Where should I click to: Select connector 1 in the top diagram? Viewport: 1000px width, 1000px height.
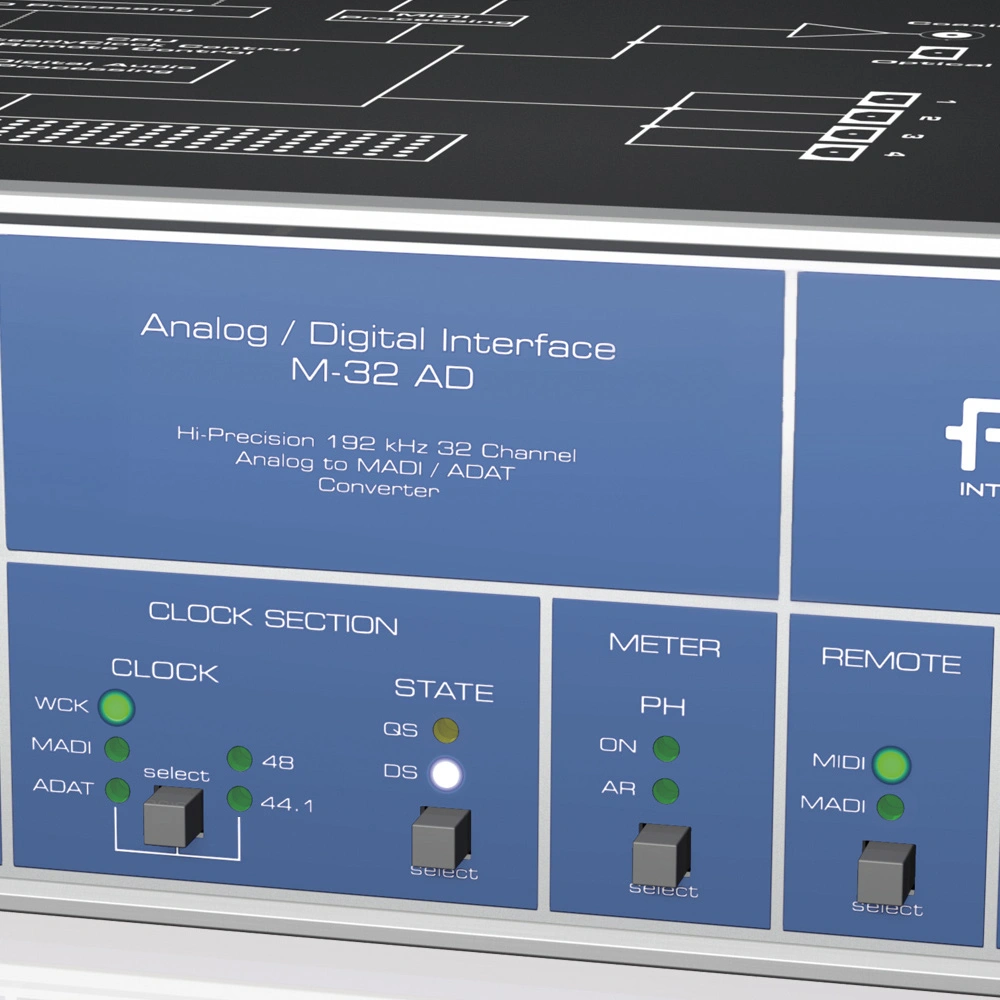point(891,100)
